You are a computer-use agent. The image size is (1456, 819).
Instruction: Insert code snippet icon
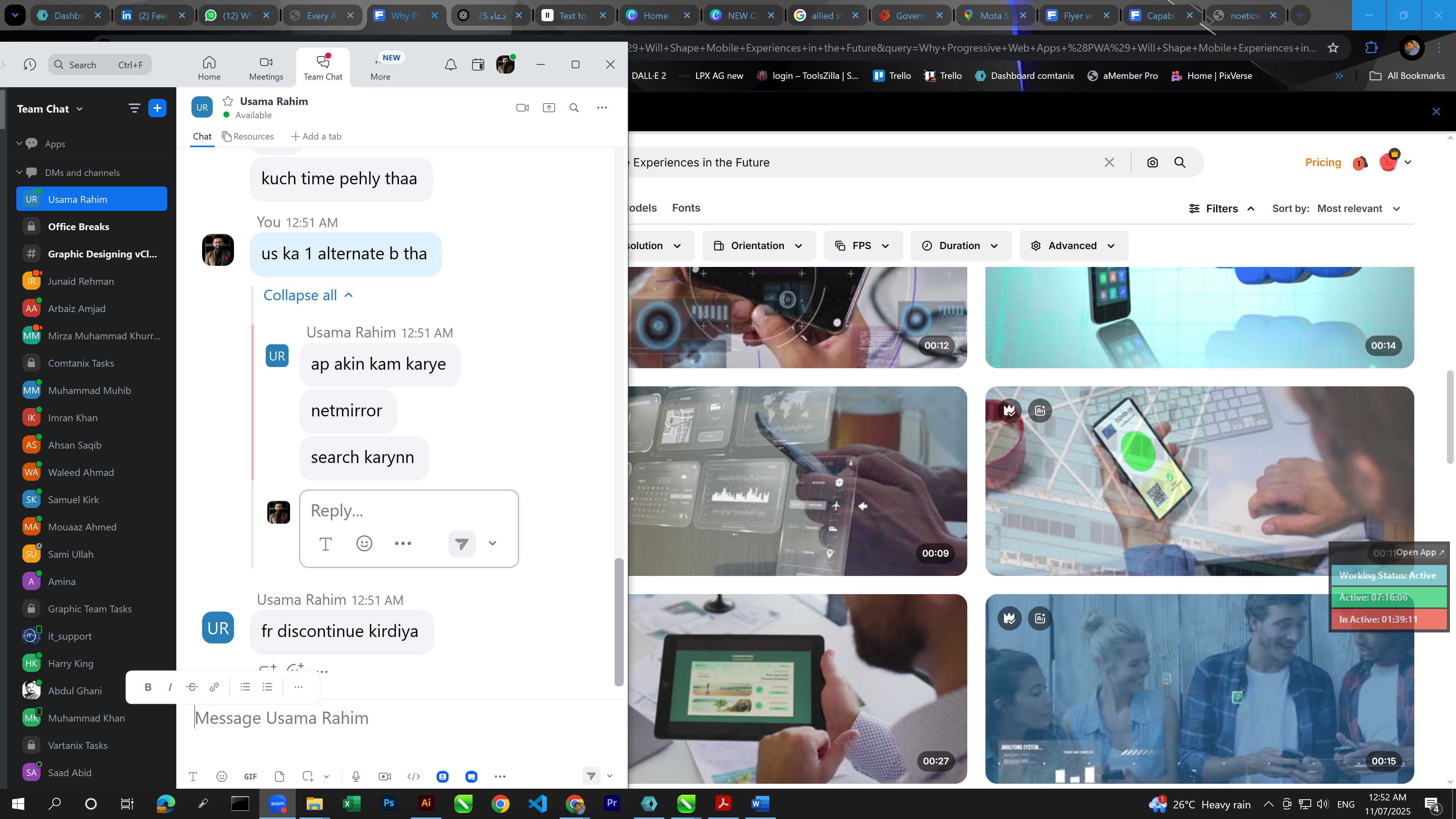point(413,776)
